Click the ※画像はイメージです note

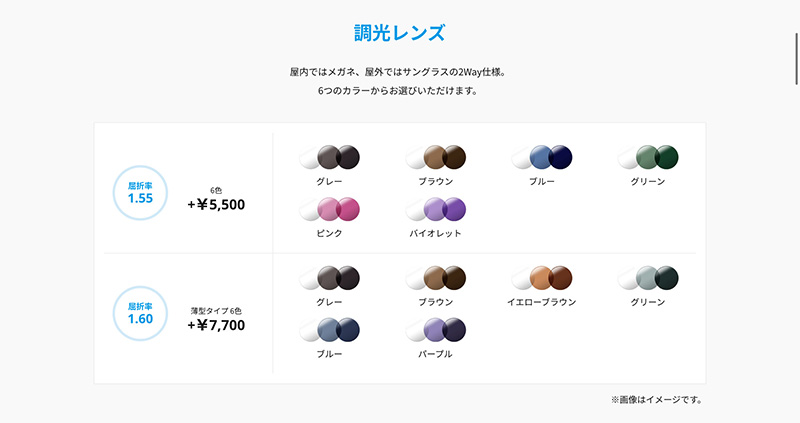[x=656, y=400]
